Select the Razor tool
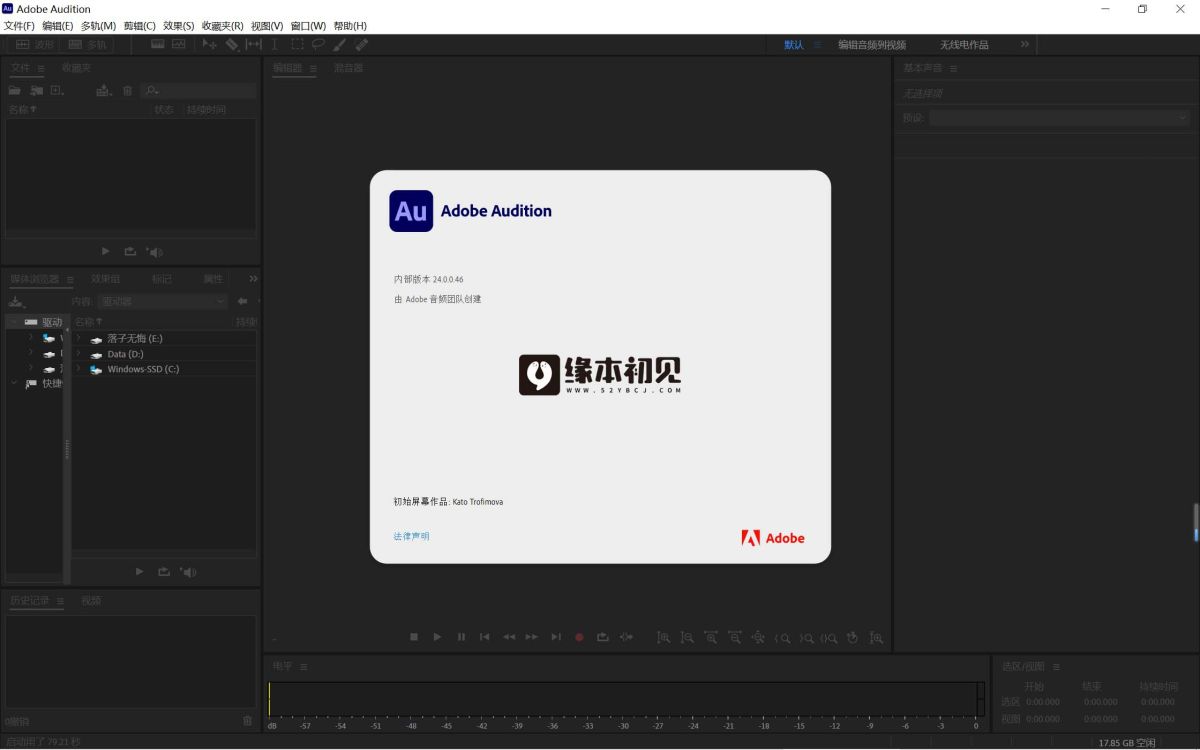Image resolution: width=1200 pixels, height=750 pixels. point(231,44)
